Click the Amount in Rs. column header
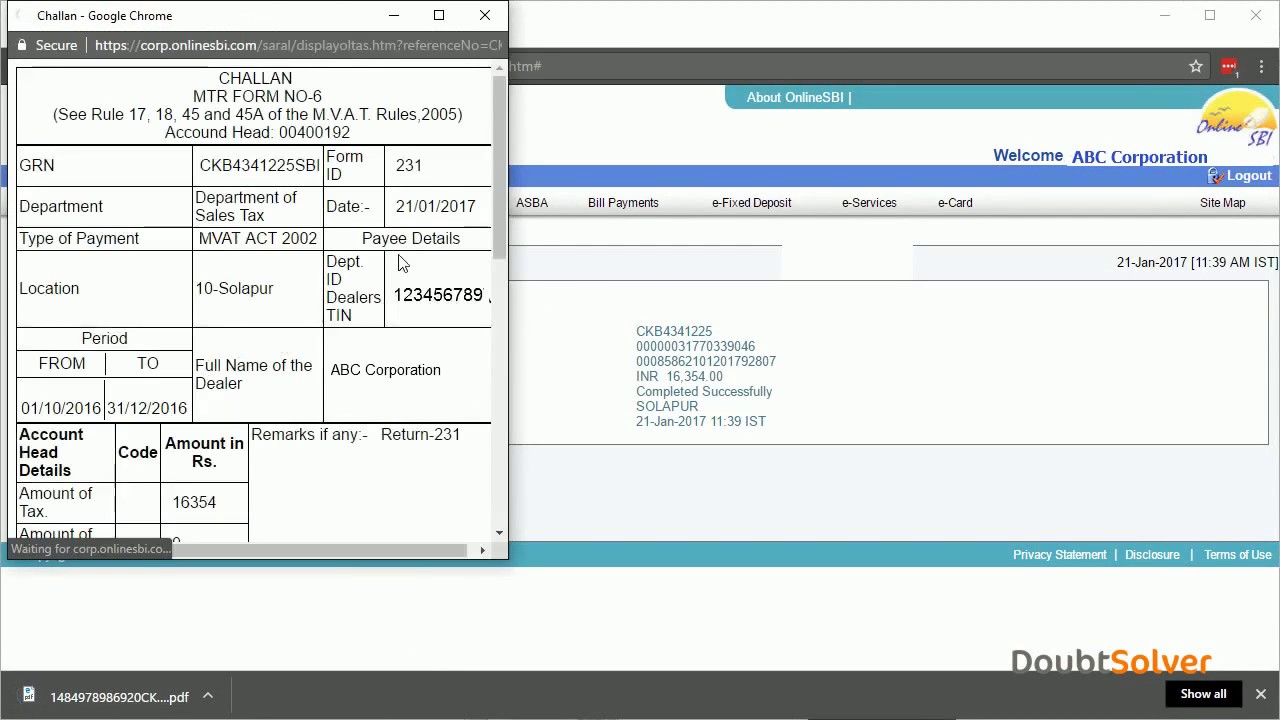The width and height of the screenshot is (1280, 720). (204, 453)
